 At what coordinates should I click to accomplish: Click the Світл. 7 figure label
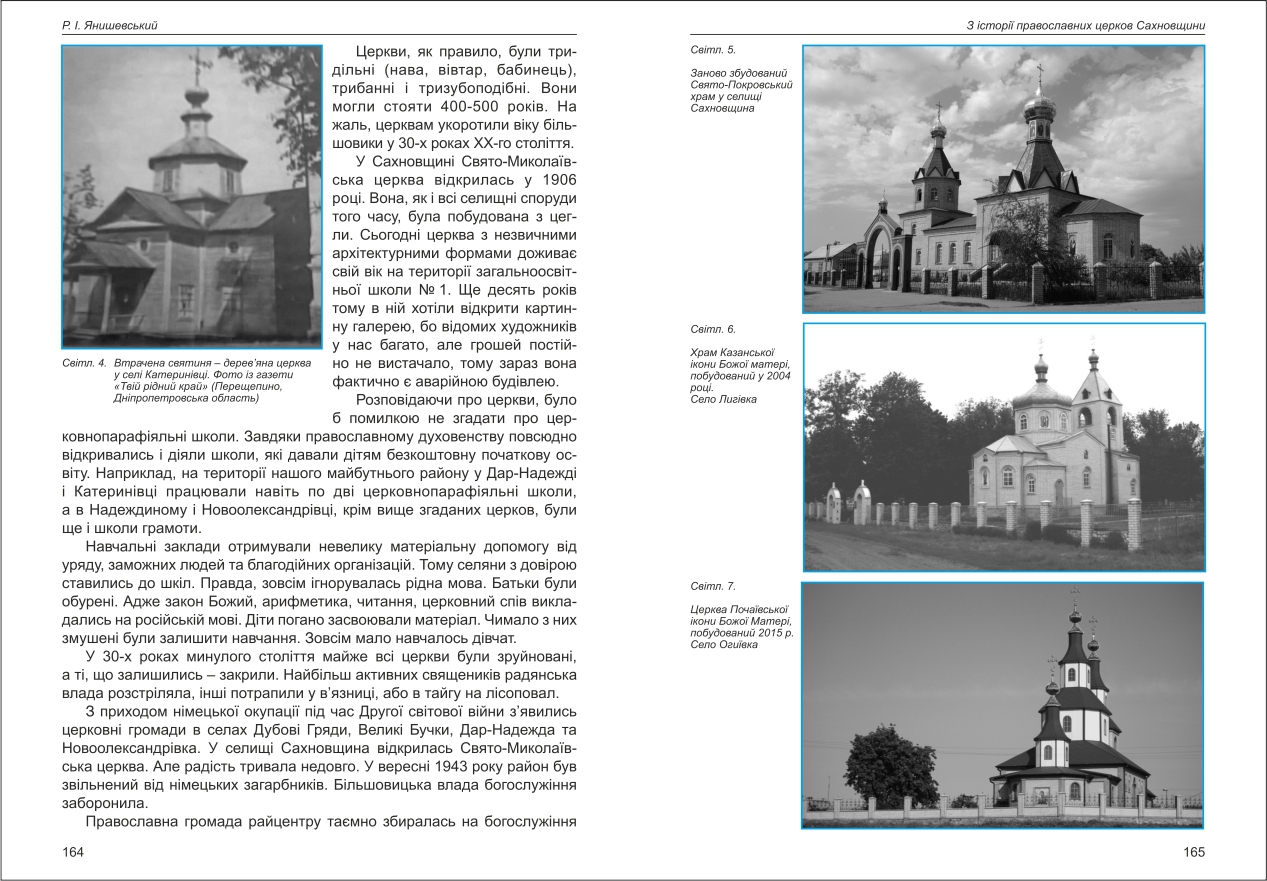[x=713, y=586]
